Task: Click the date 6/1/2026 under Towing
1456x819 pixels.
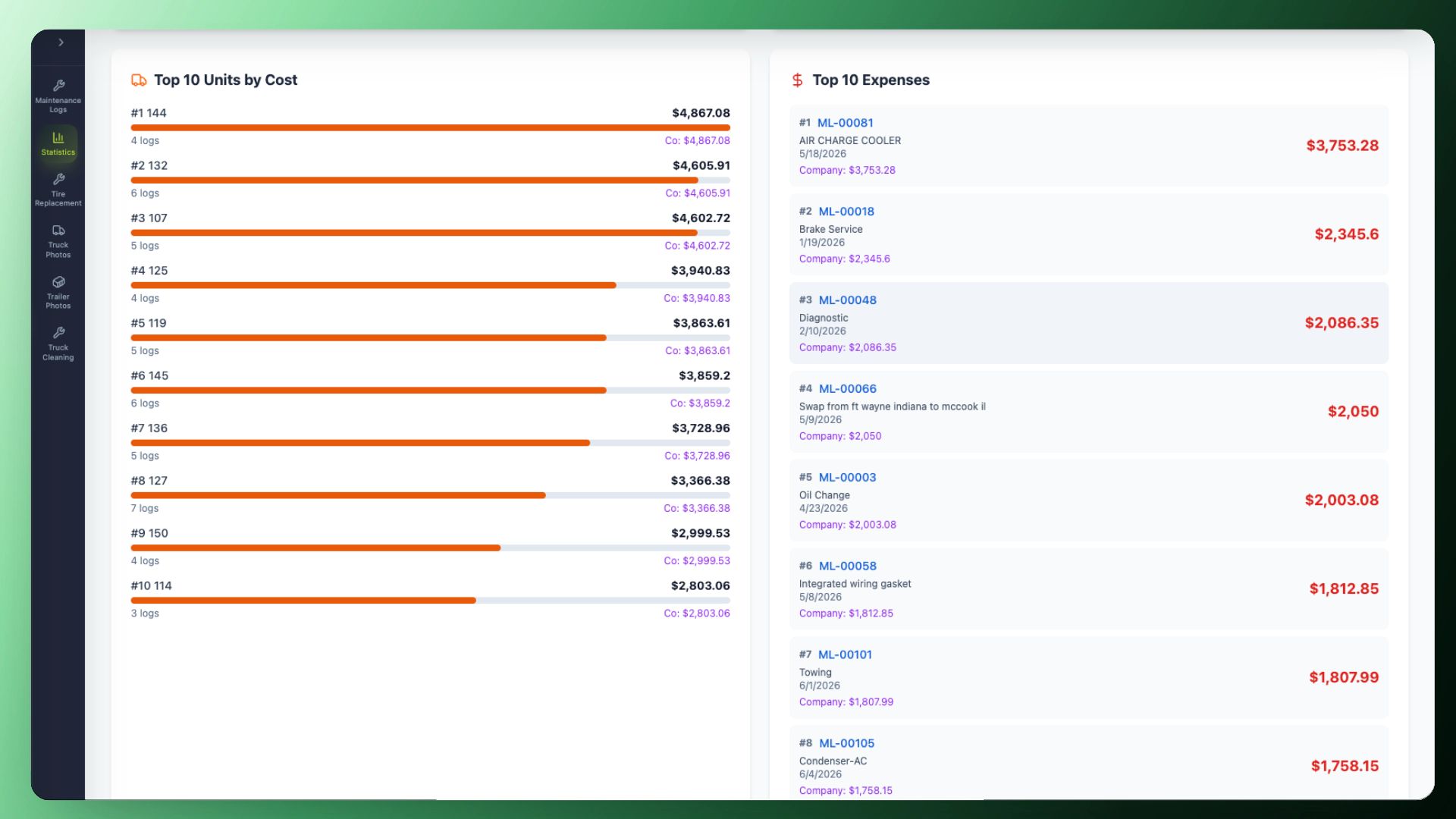Action: tap(820, 686)
